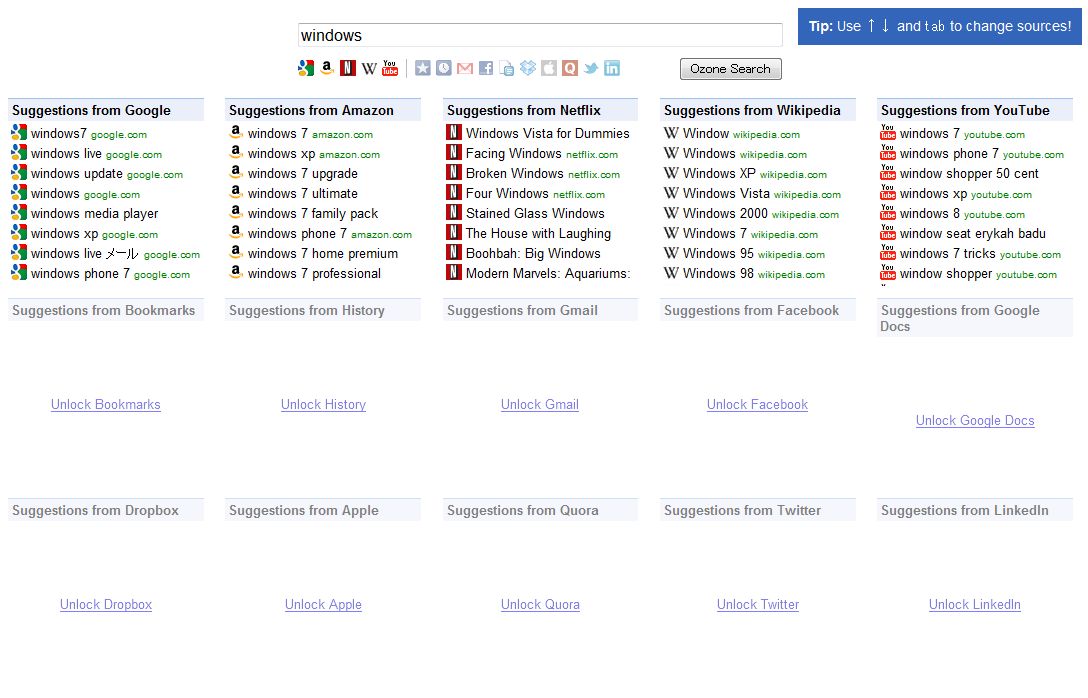Select the Wikipedia source icon under search box

pyautogui.click(x=369, y=68)
